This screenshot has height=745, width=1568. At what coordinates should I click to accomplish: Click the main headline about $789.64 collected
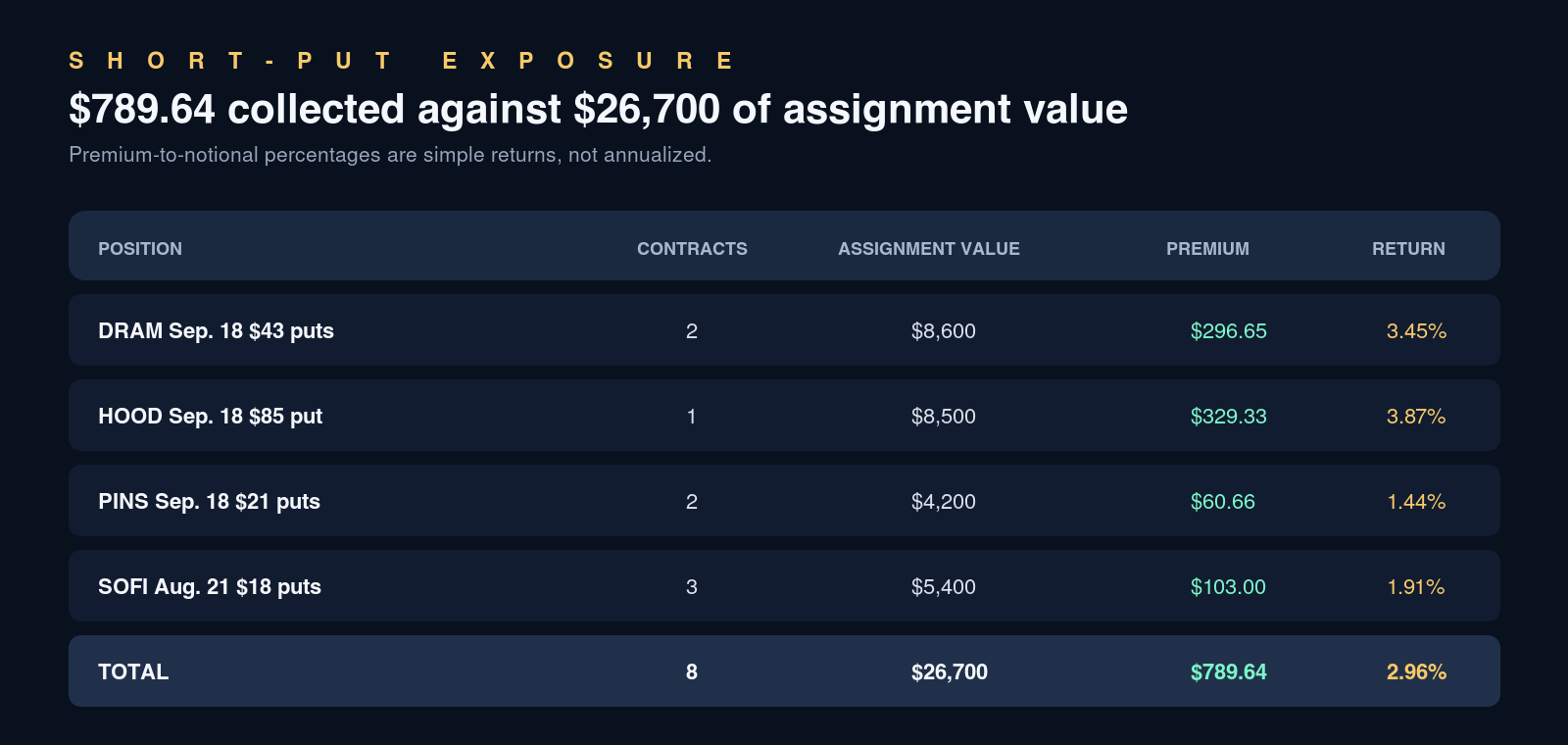pyautogui.click(x=598, y=109)
